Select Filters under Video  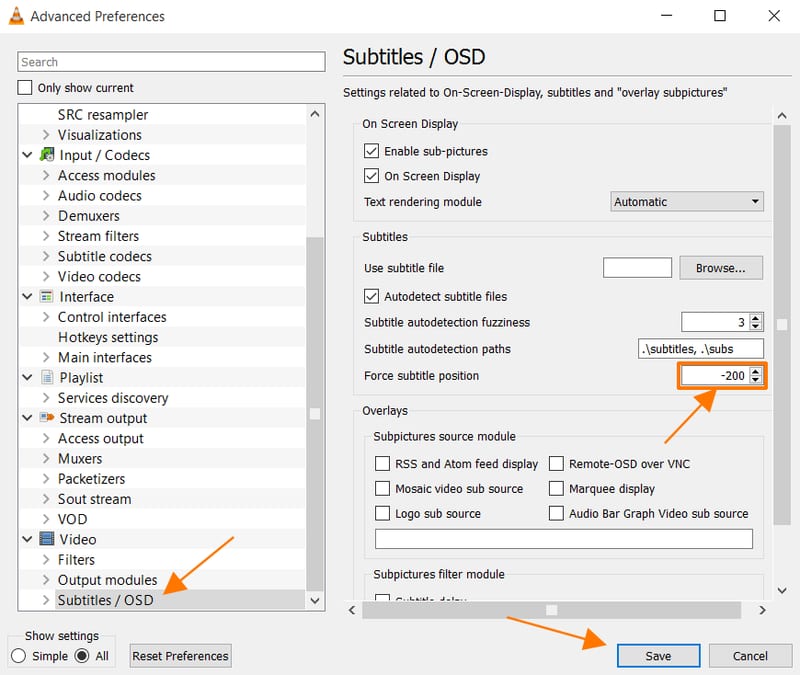click(x=77, y=560)
